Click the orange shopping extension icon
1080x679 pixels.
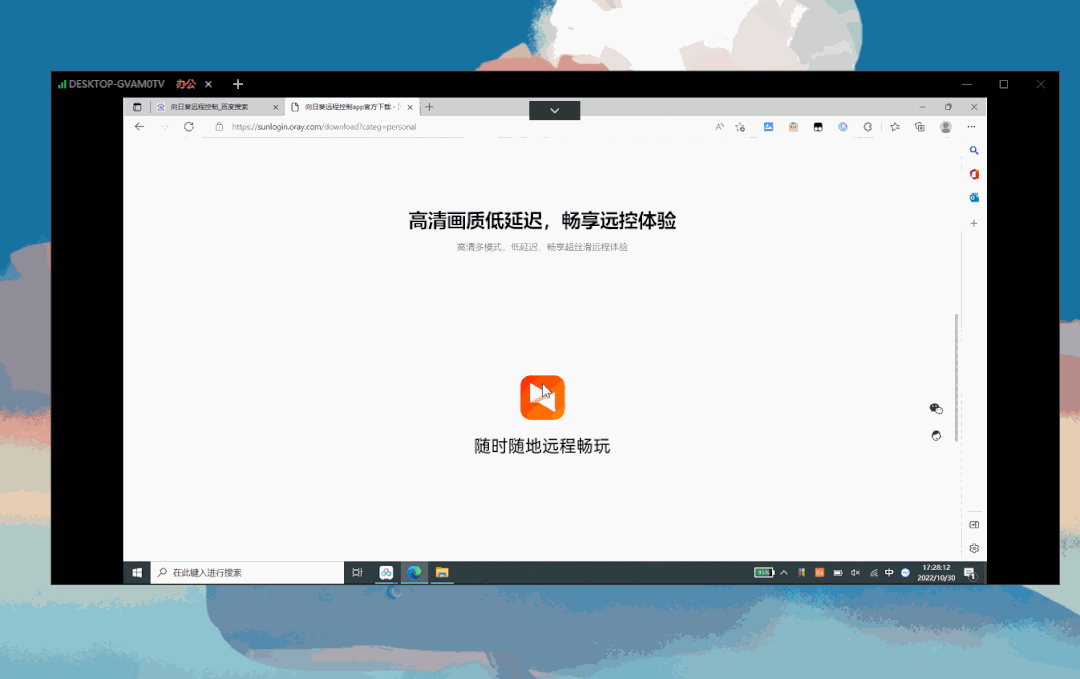793,127
